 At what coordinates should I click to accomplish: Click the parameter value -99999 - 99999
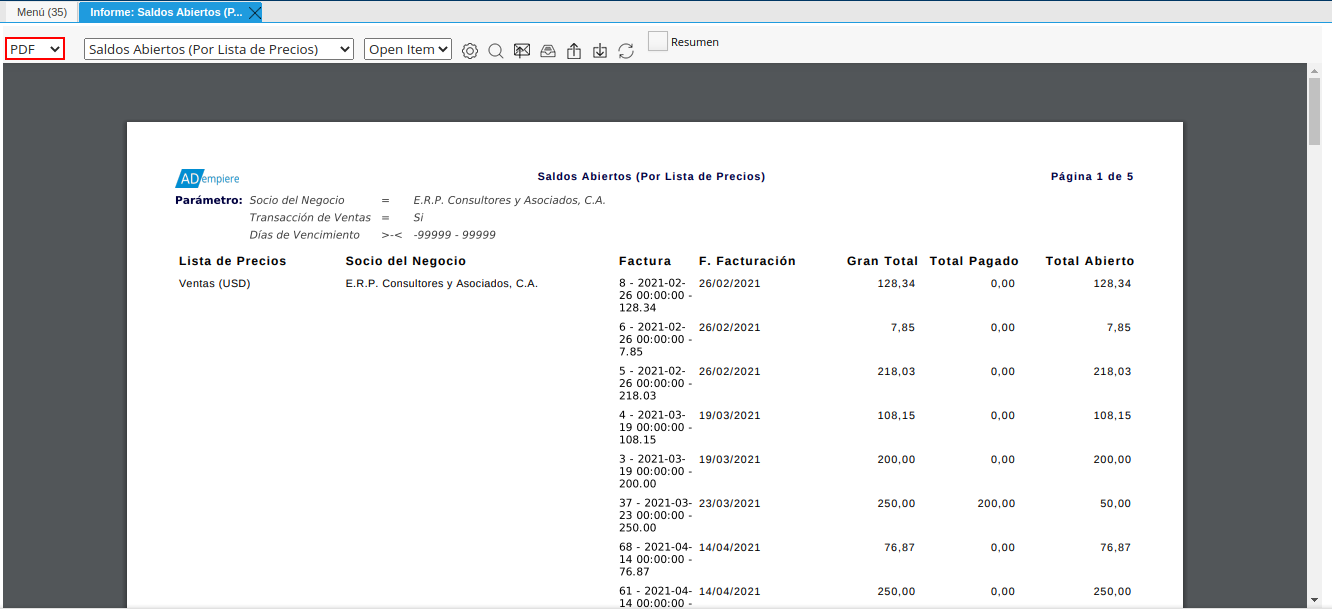click(455, 235)
